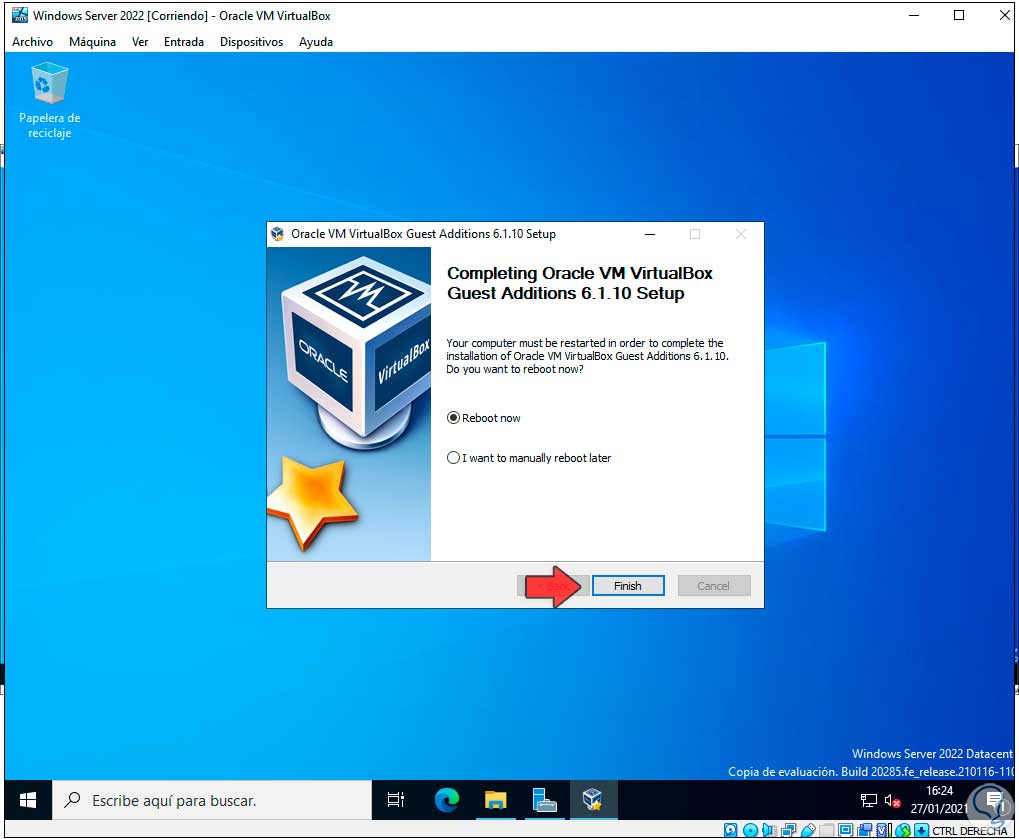This screenshot has height=839, width=1019.
Task: Select I want to manually reboot later
Action: point(529,458)
